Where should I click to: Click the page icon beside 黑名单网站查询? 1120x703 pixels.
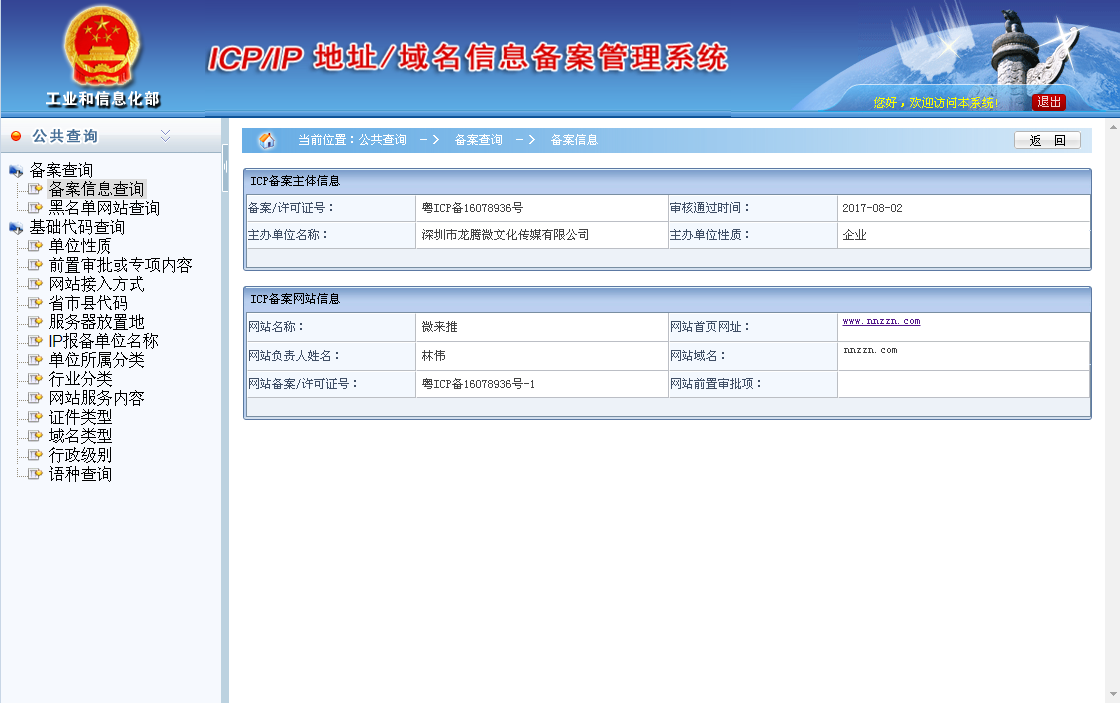35,208
